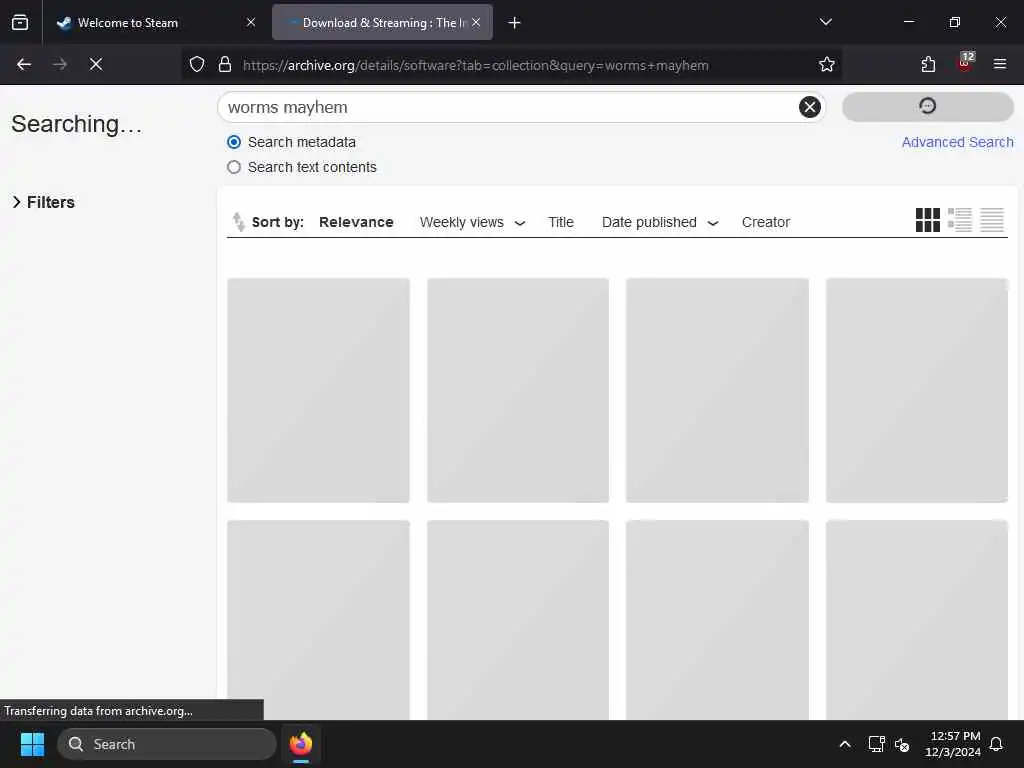Go back to previous page
Image resolution: width=1024 pixels, height=768 pixels.
24,64
